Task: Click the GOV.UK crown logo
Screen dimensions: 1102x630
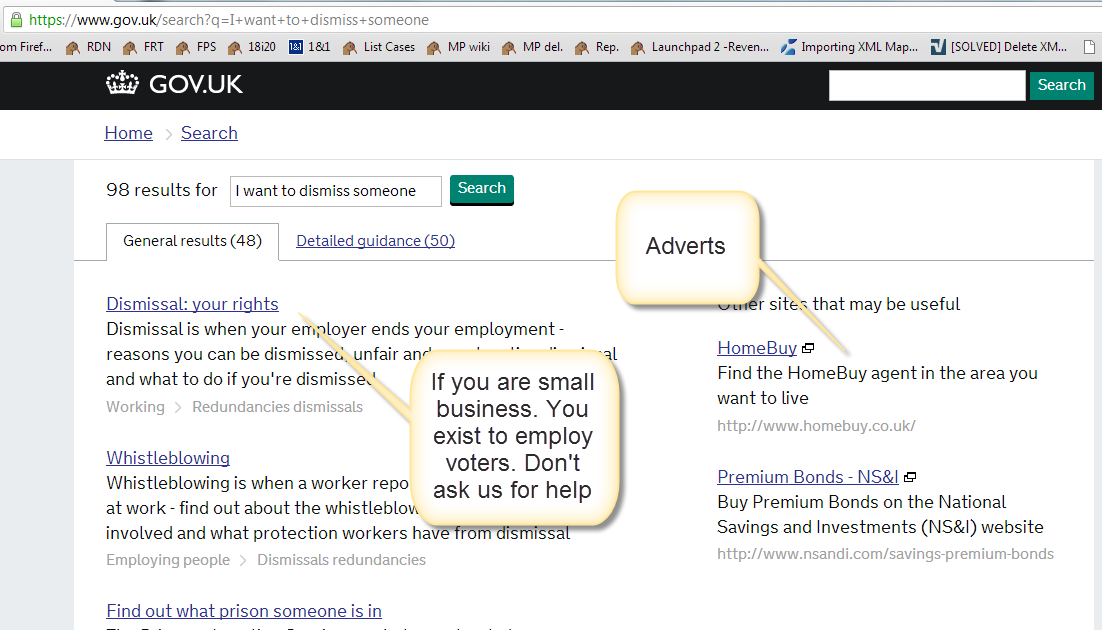Action: pyautogui.click(x=122, y=84)
